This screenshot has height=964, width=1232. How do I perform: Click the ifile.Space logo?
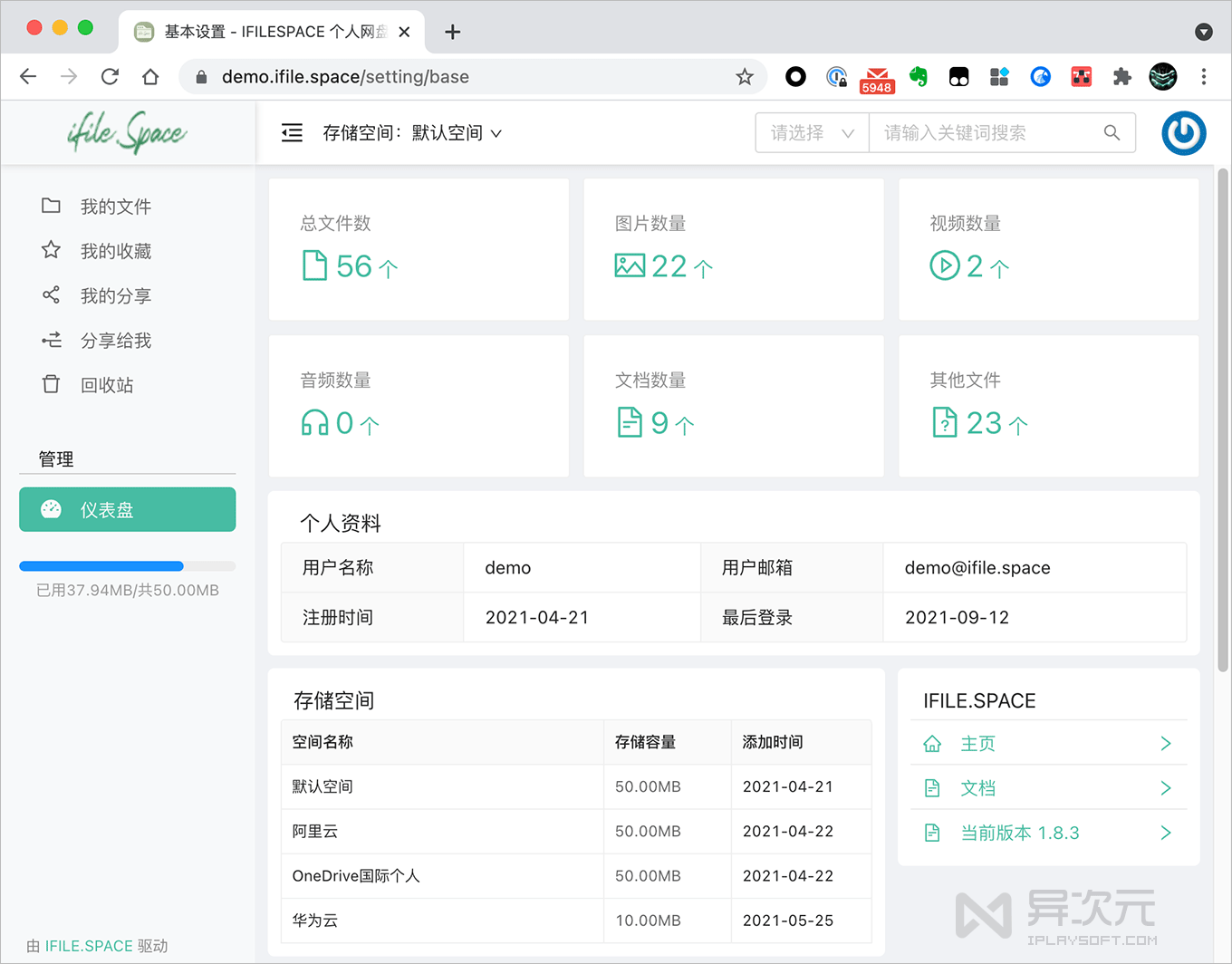pyautogui.click(x=130, y=132)
